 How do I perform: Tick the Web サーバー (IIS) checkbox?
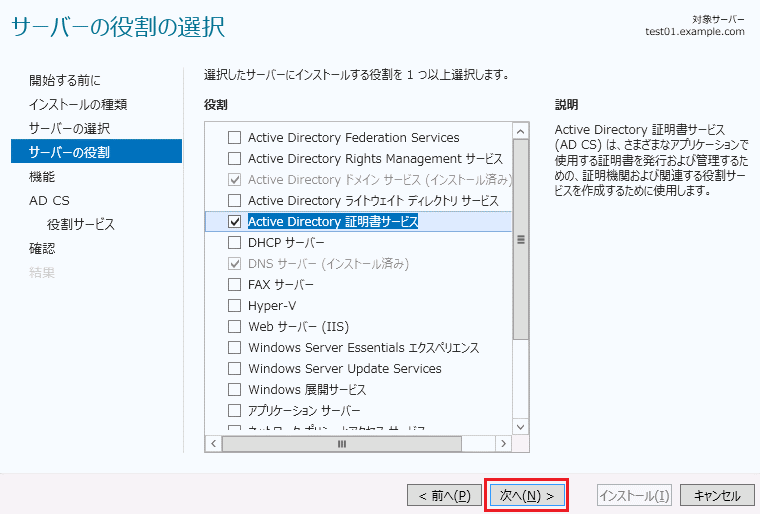tap(235, 326)
